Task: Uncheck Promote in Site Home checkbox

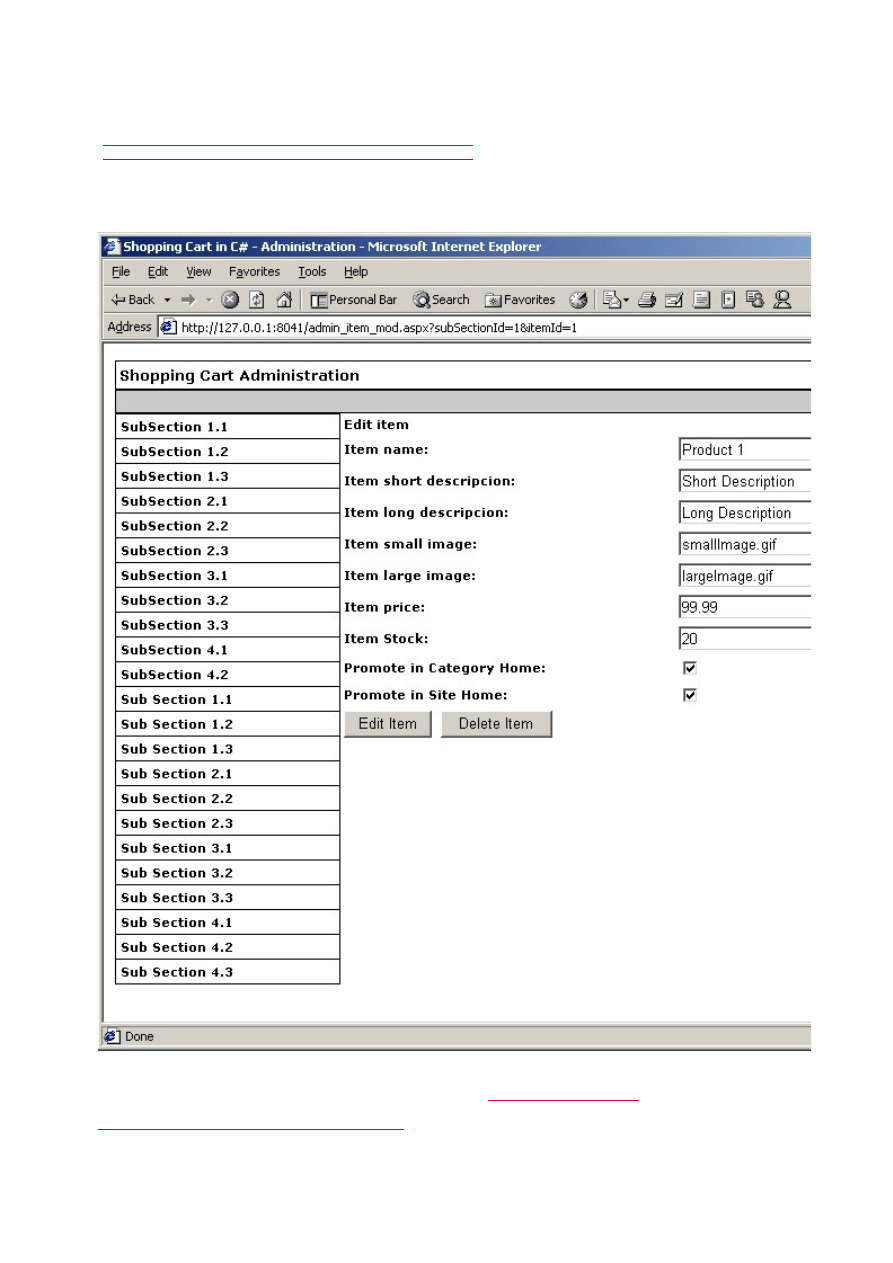Action: point(690,695)
